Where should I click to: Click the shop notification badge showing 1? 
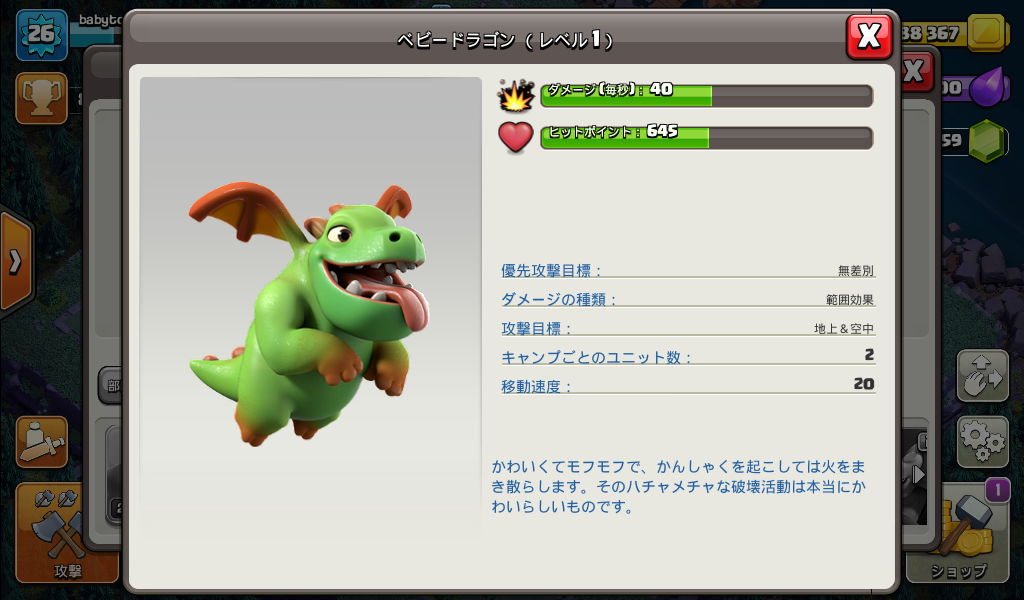click(997, 490)
